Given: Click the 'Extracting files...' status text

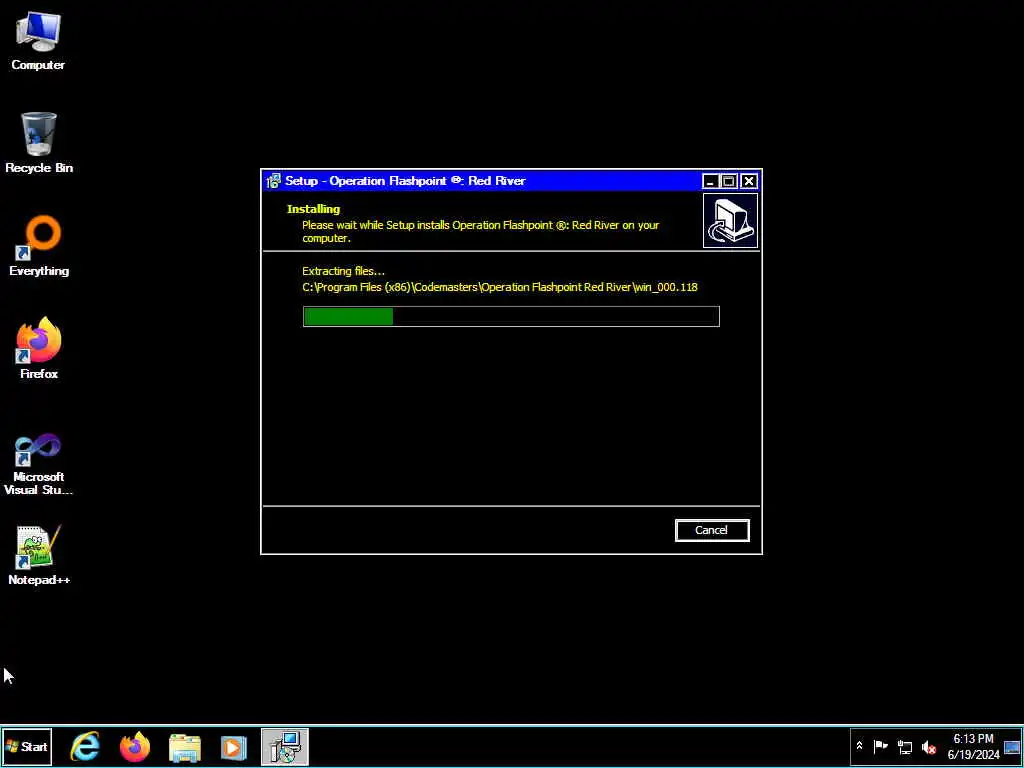Looking at the screenshot, I should (x=344, y=271).
